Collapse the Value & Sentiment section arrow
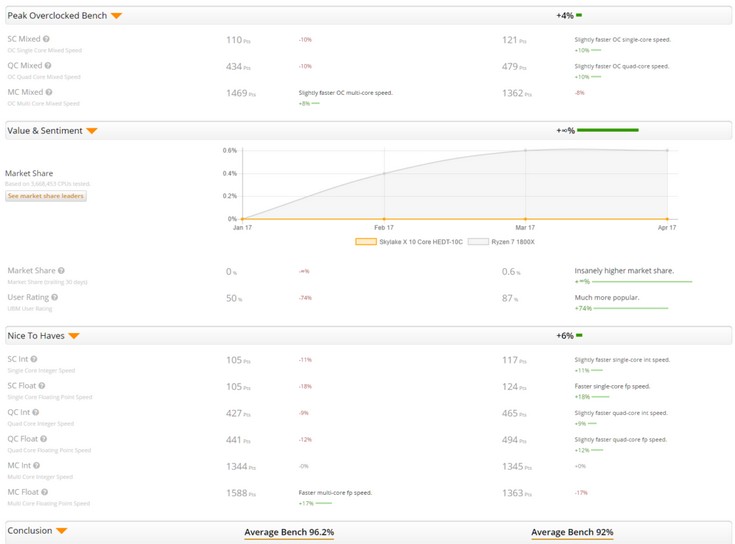 pyautogui.click(x=92, y=131)
